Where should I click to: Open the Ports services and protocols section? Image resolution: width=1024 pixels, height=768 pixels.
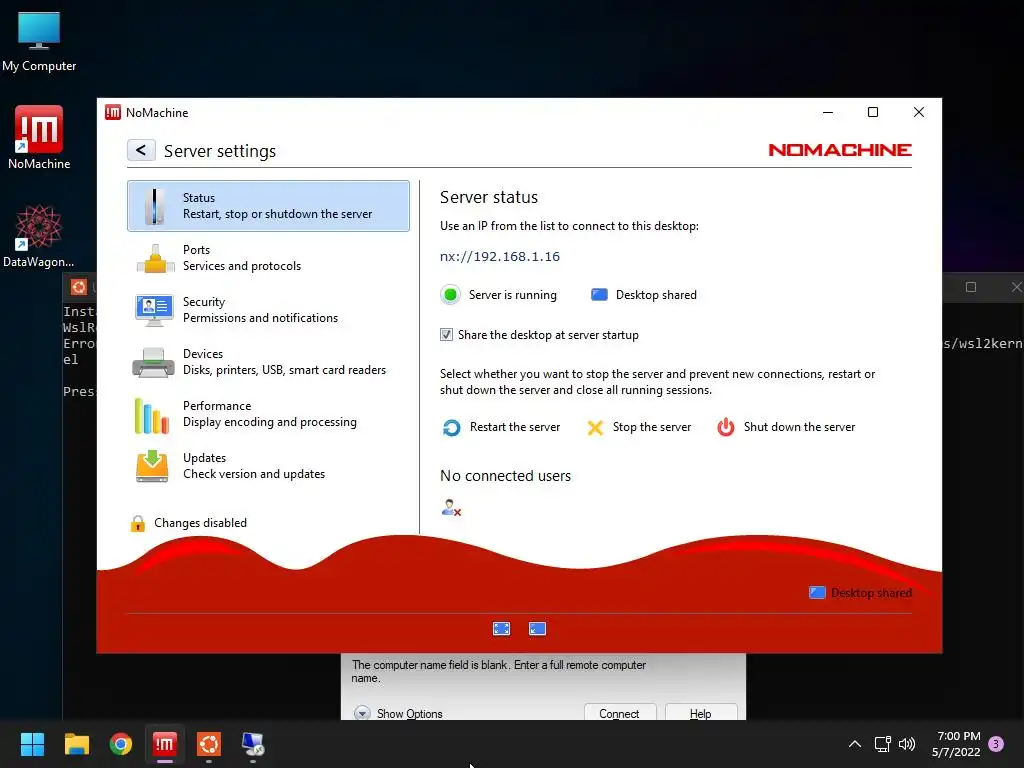tap(268, 258)
